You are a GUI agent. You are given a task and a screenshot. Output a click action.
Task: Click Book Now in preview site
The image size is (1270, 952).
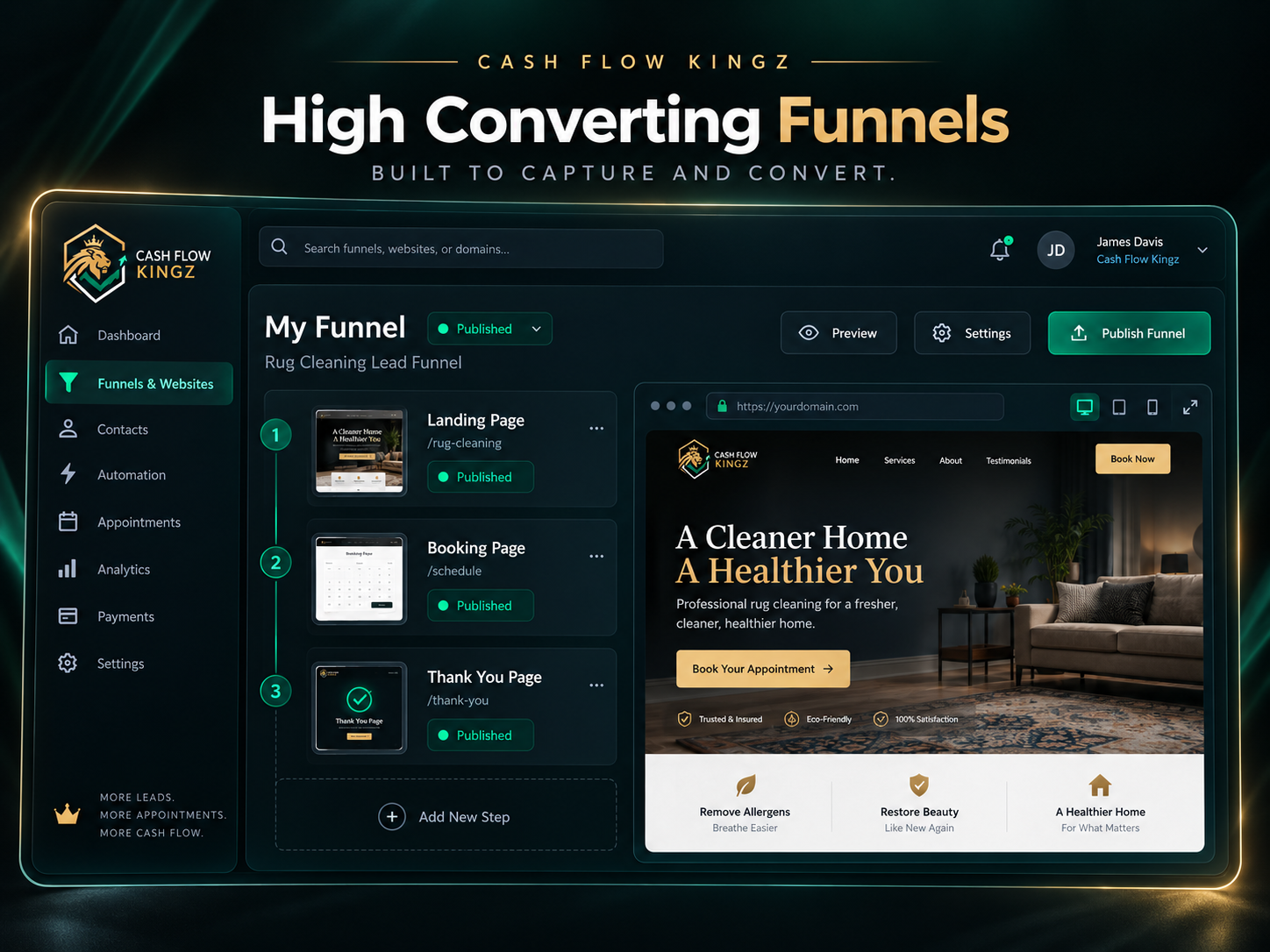pyautogui.click(x=1132, y=458)
